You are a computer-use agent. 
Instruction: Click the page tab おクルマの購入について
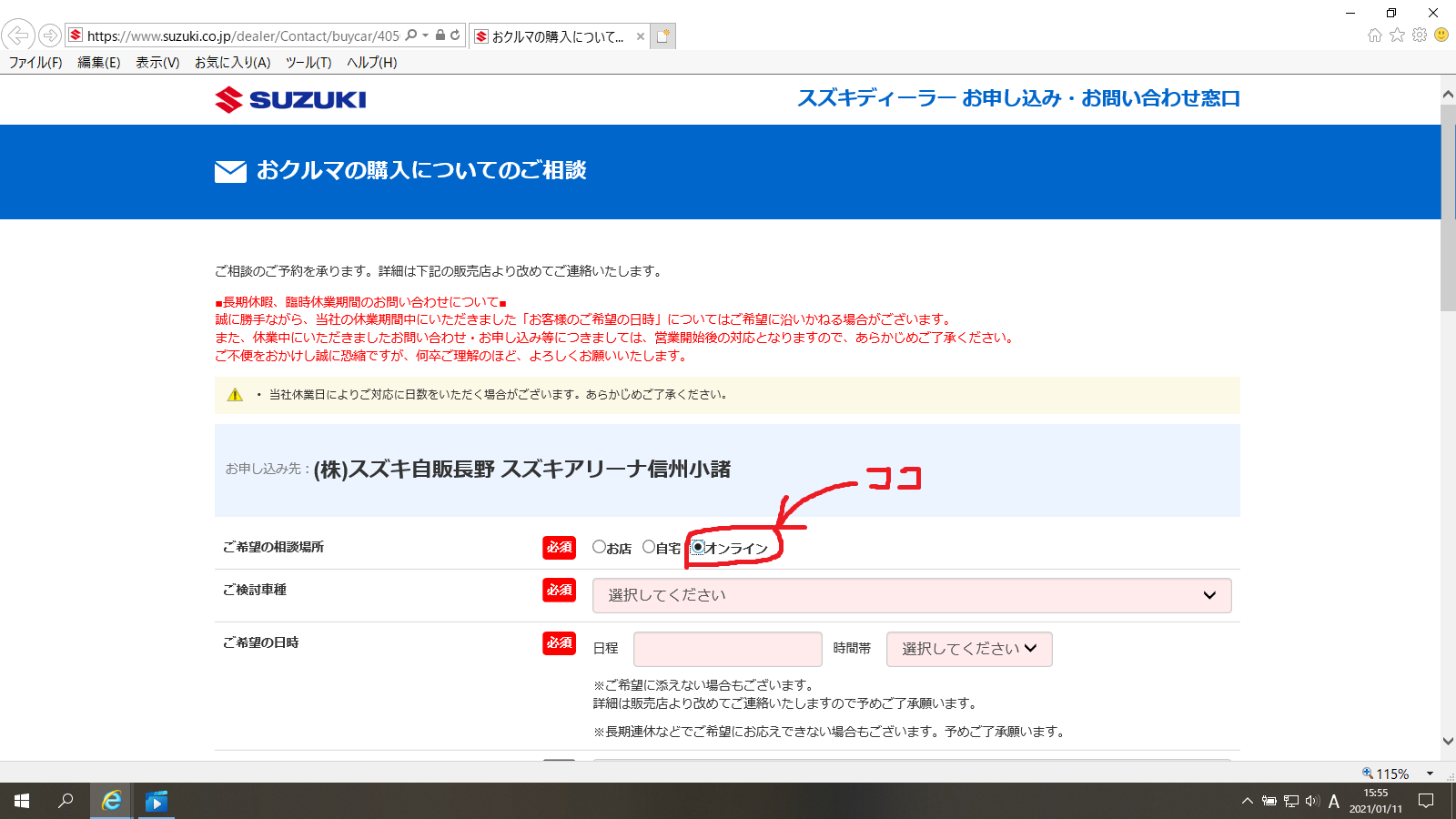click(x=559, y=36)
